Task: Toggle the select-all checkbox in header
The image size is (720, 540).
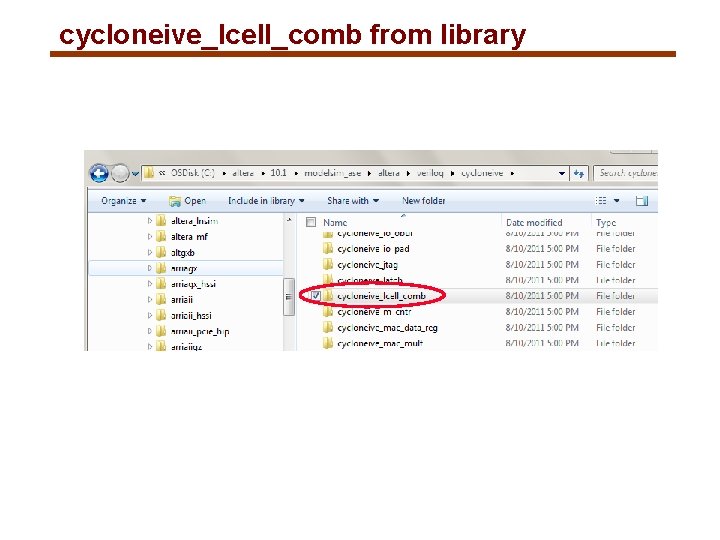Action: [311, 222]
